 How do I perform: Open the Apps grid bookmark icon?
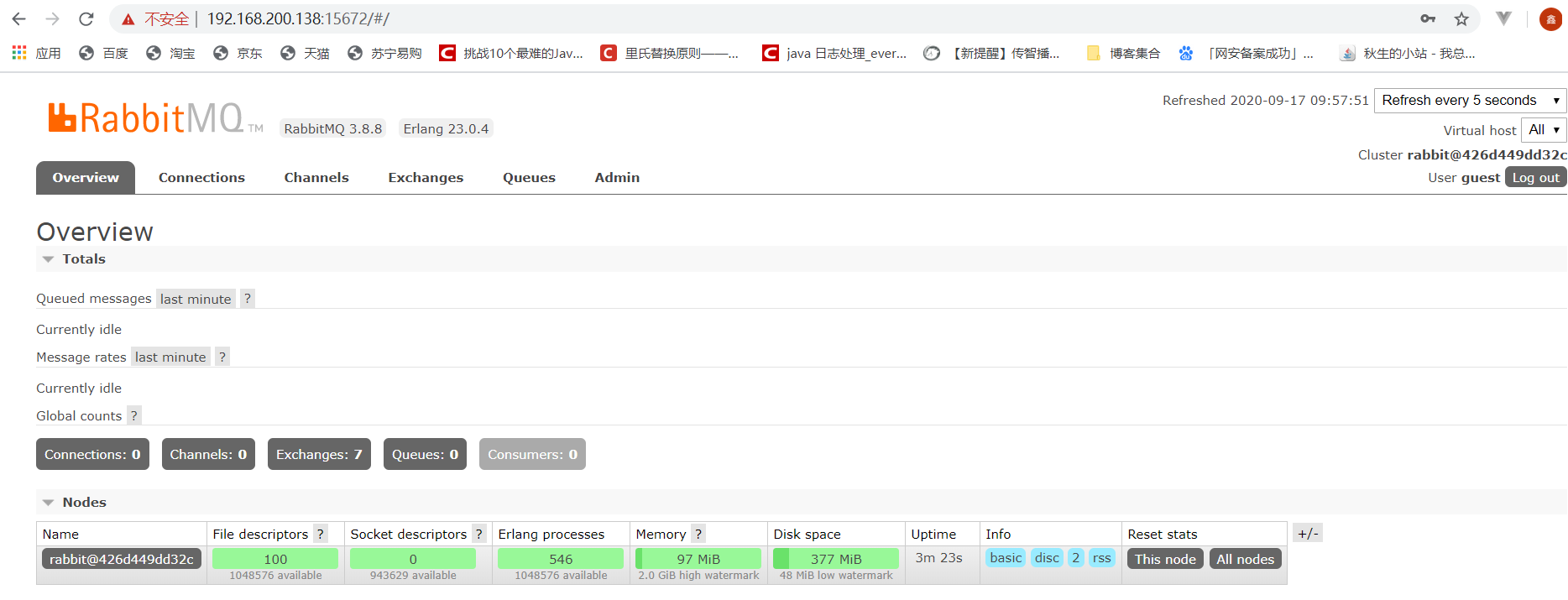pyautogui.click(x=19, y=53)
